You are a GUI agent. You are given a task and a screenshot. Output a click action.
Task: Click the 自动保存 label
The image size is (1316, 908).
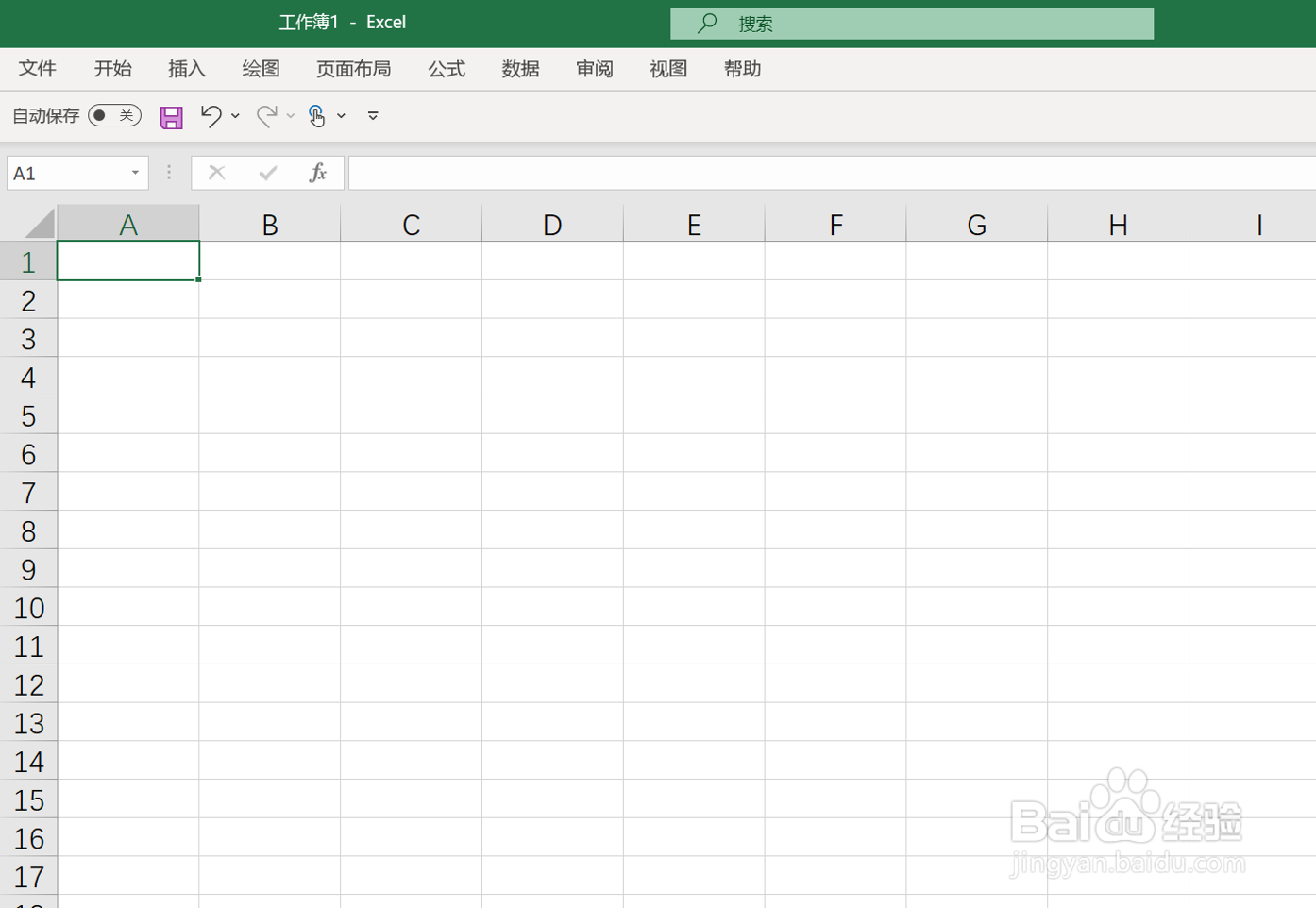point(45,116)
